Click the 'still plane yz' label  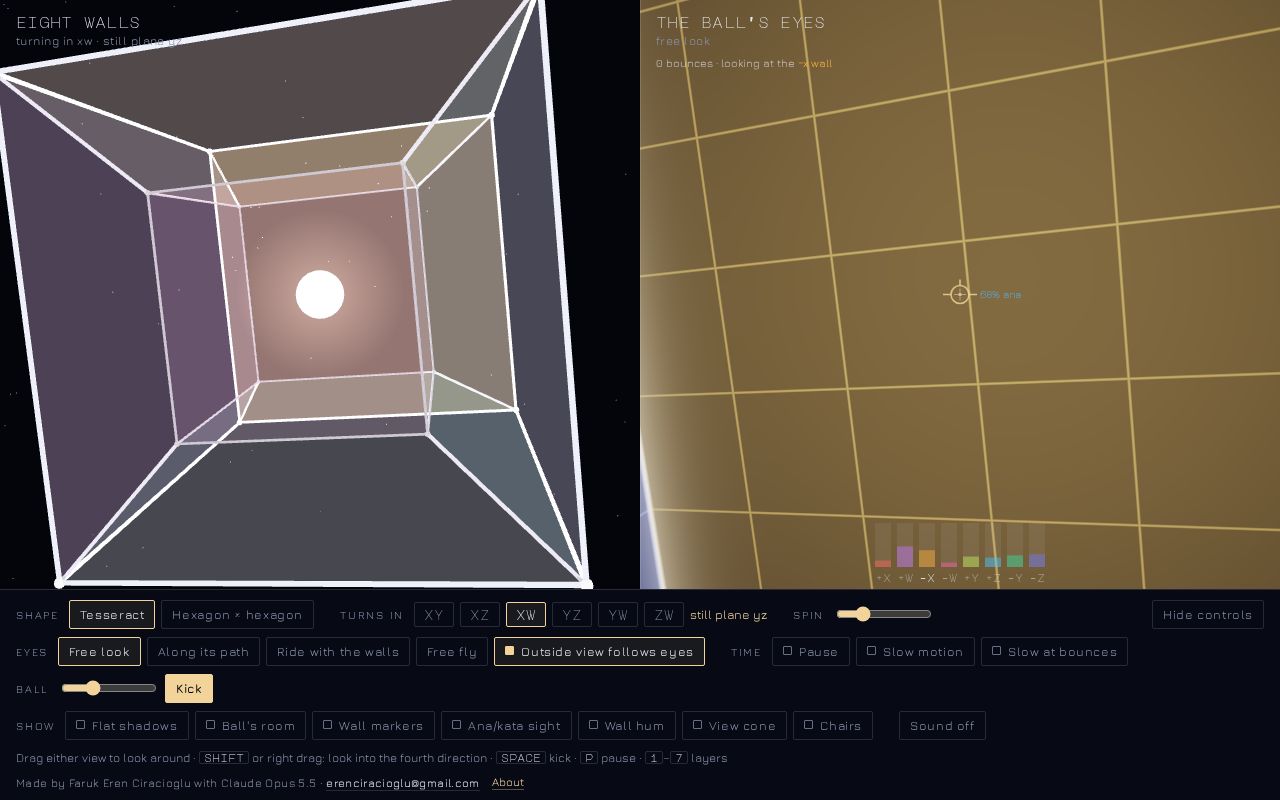pos(729,615)
